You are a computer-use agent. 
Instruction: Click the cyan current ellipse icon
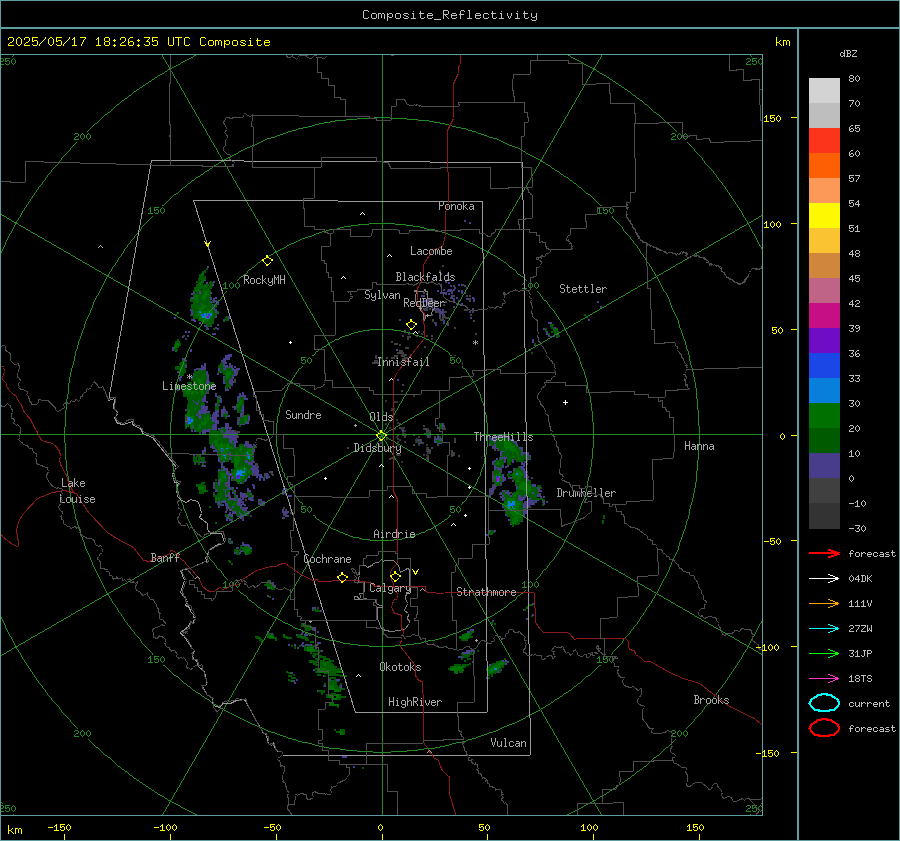point(824,703)
